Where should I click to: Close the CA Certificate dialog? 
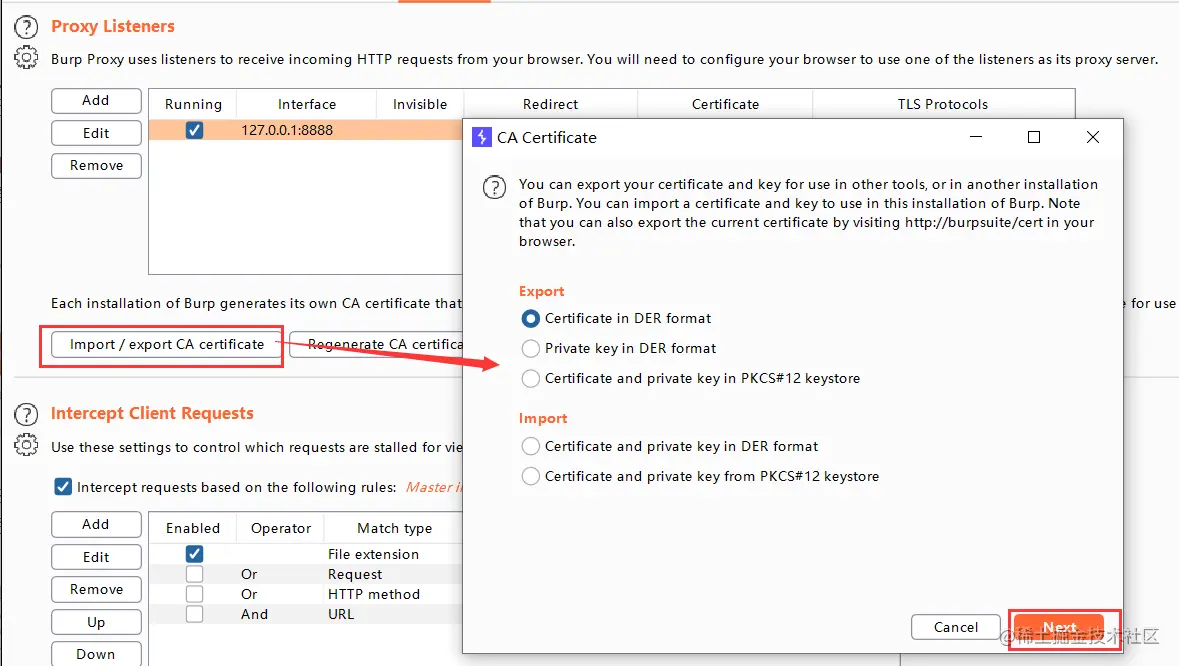(1093, 137)
